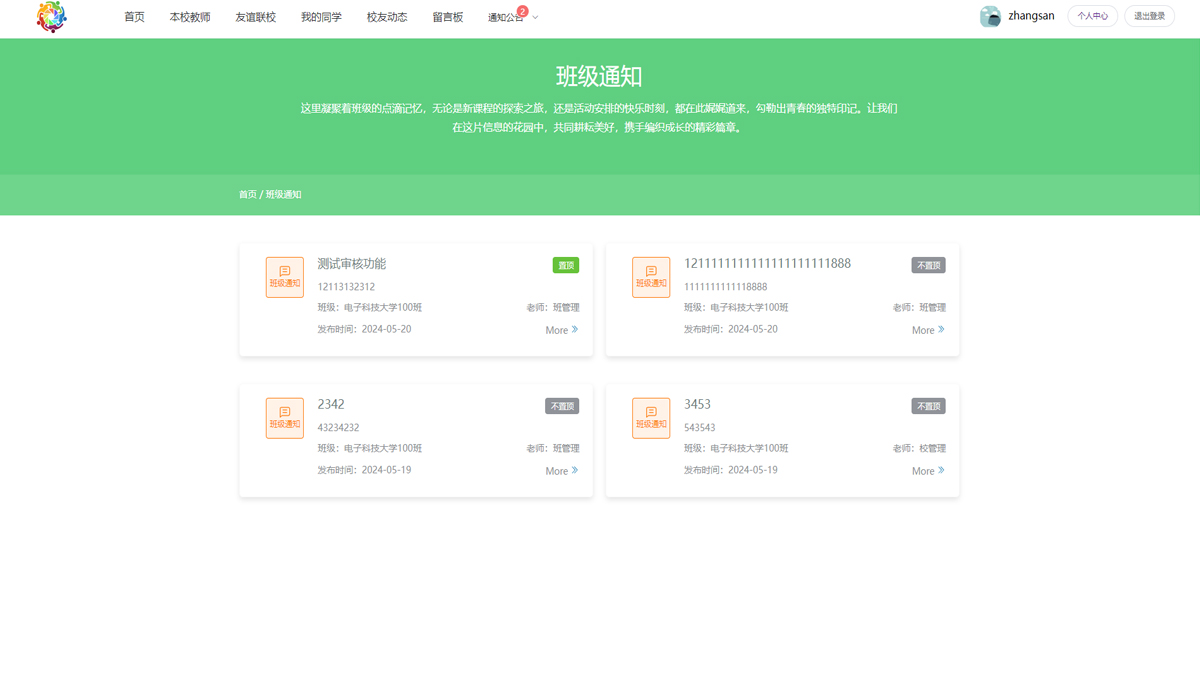The image size is (1200, 690).
Task: Click the 班级通知 icon on 1211111 card
Action: click(651, 277)
